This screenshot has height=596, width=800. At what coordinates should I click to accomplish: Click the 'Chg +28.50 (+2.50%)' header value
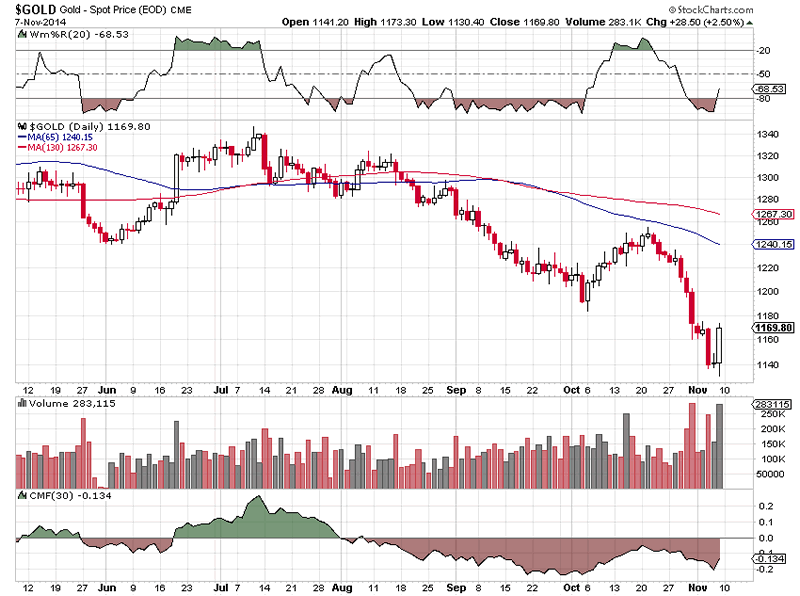(695, 22)
